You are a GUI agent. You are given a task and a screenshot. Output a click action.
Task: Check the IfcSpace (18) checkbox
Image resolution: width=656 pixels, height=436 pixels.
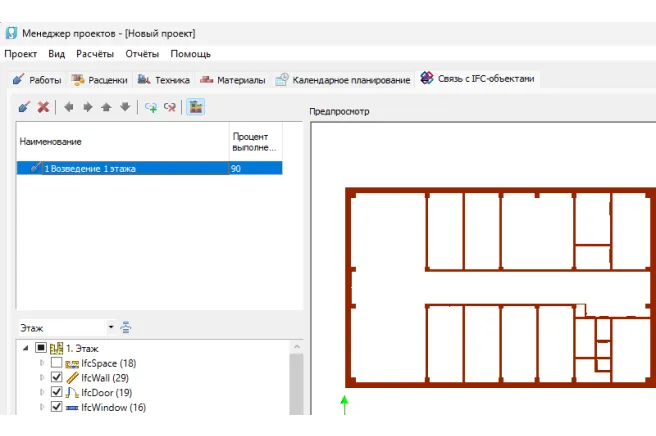[57, 363]
